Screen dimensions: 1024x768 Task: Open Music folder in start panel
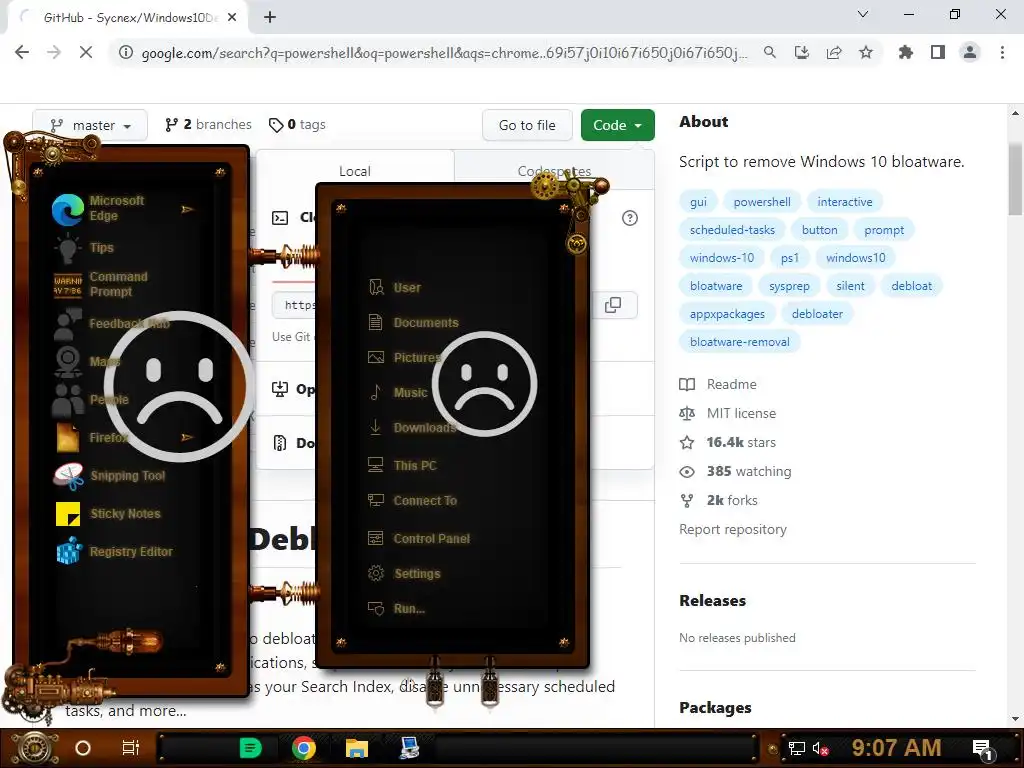coord(398,392)
